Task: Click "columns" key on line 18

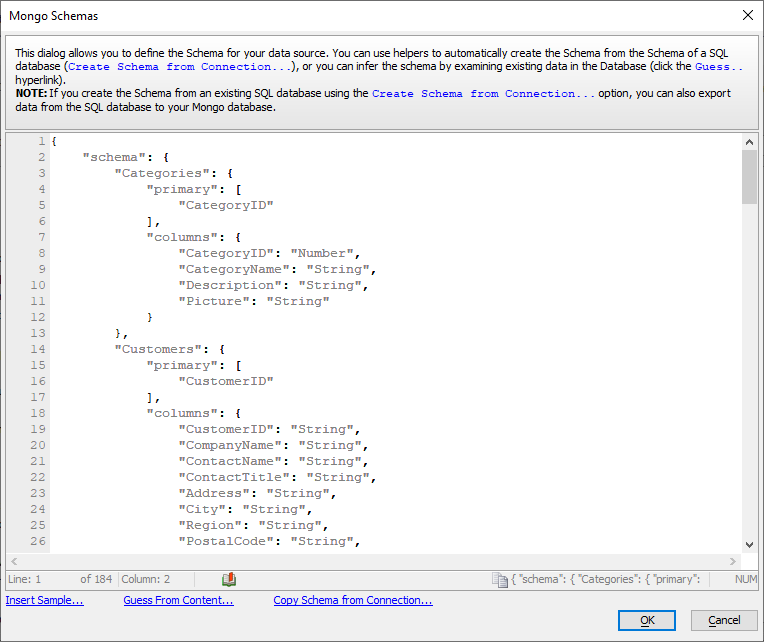Action: coord(182,413)
